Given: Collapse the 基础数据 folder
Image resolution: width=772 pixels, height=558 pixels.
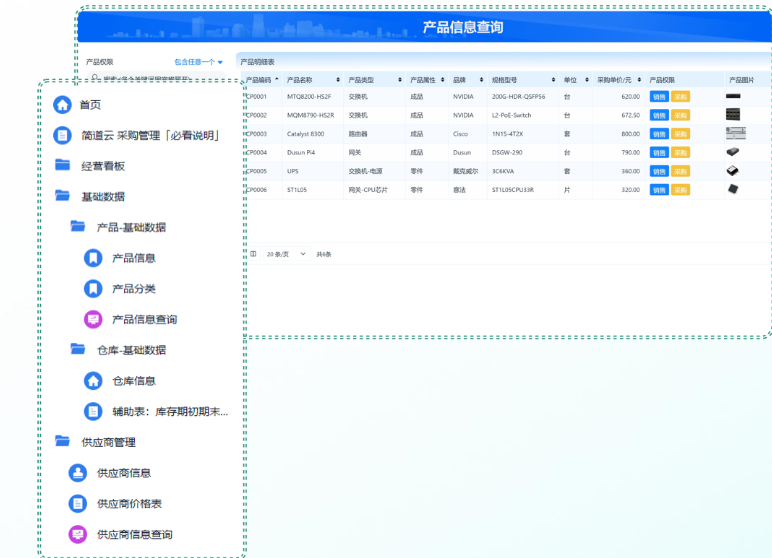Looking at the screenshot, I should pyautogui.click(x=63, y=197).
